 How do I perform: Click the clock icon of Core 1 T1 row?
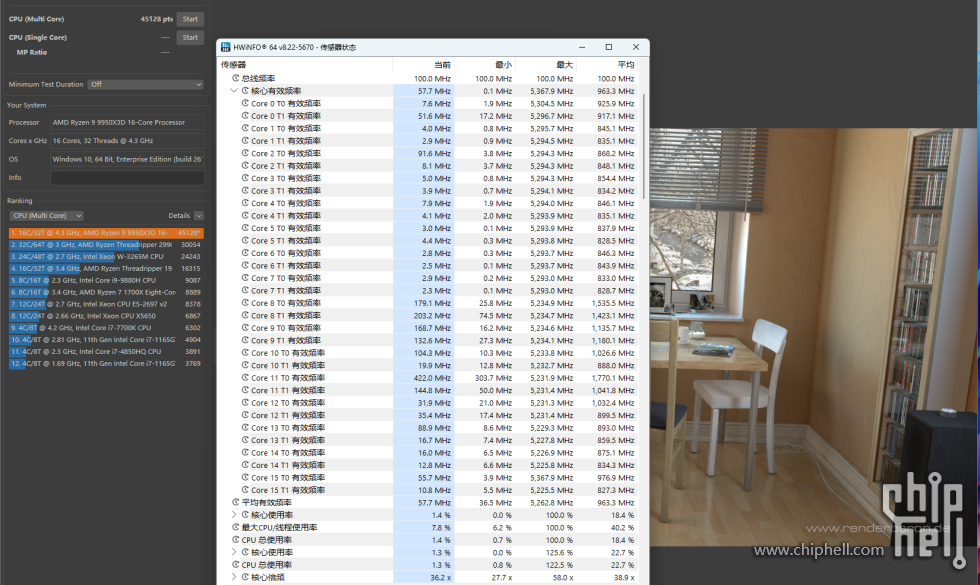[x=245, y=141]
